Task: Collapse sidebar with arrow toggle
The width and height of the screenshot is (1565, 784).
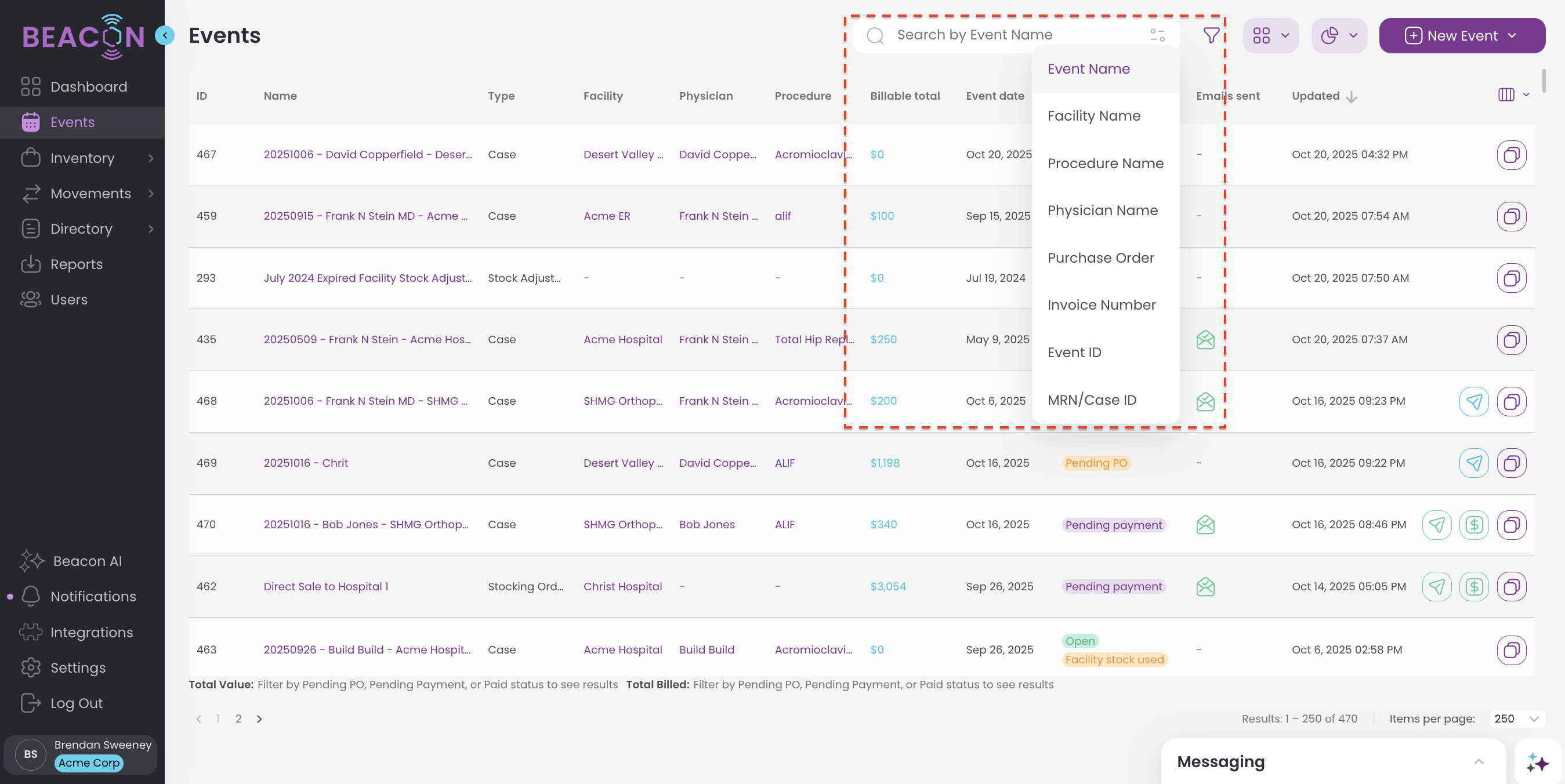Action: coord(165,36)
